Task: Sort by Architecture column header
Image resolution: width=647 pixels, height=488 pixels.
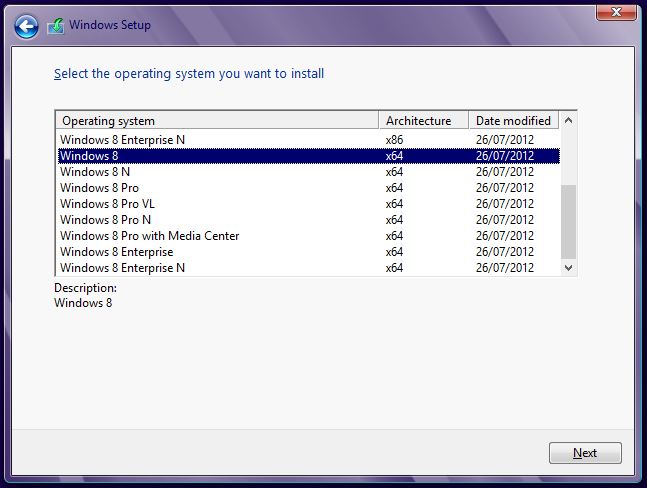Action: click(424, 121)
